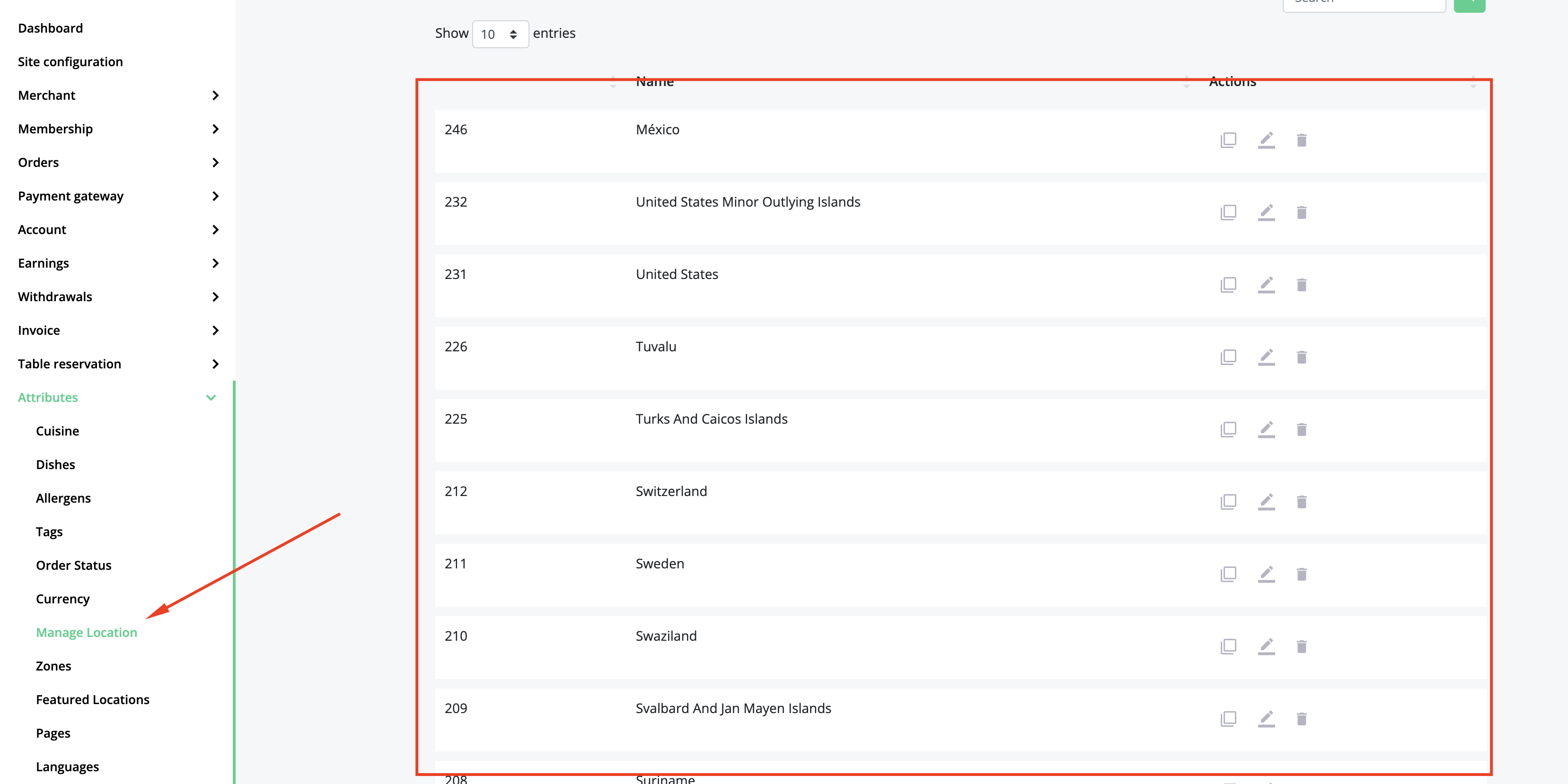This screenshot has width=1568, height=784.
Task: Edit the Switzerland location
Action: (x=1266, y=502)
